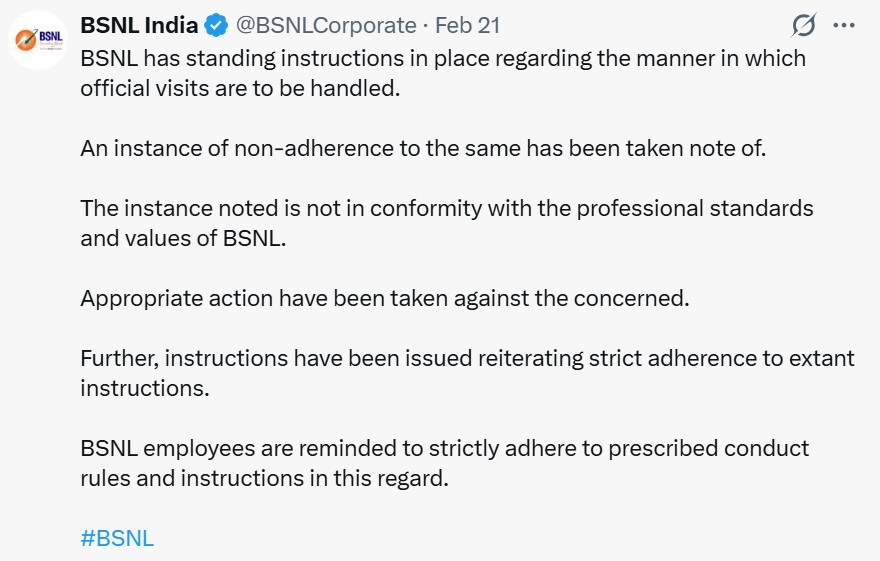880x561 pixels.
Task: Click the line starting 'The instance noted is not'
Action: (x=446, y=208)
